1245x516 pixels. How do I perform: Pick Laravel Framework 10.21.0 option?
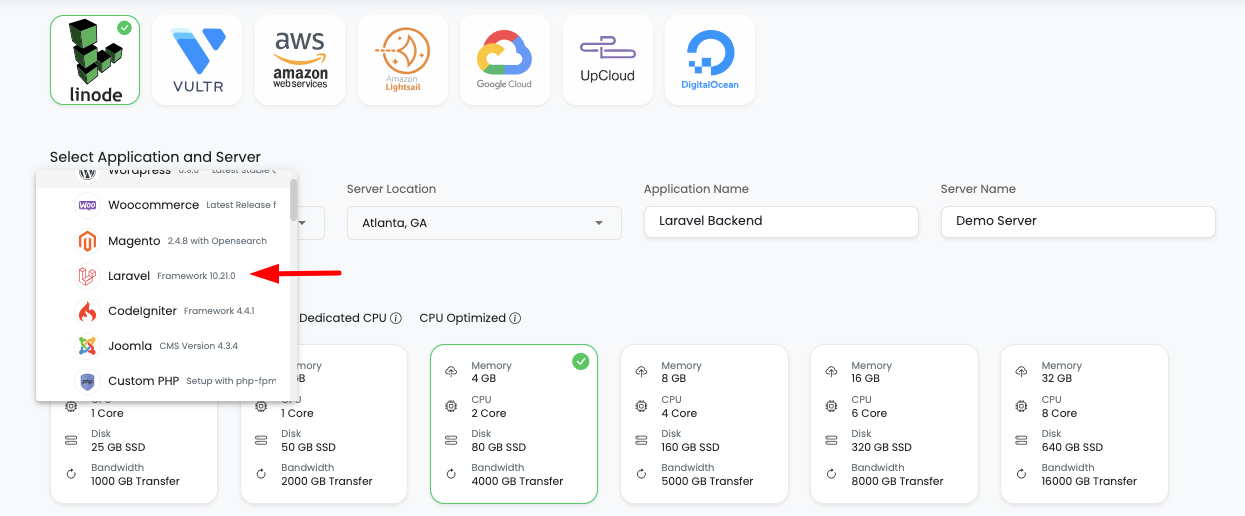pyautogui.click(x=163, y=276)
